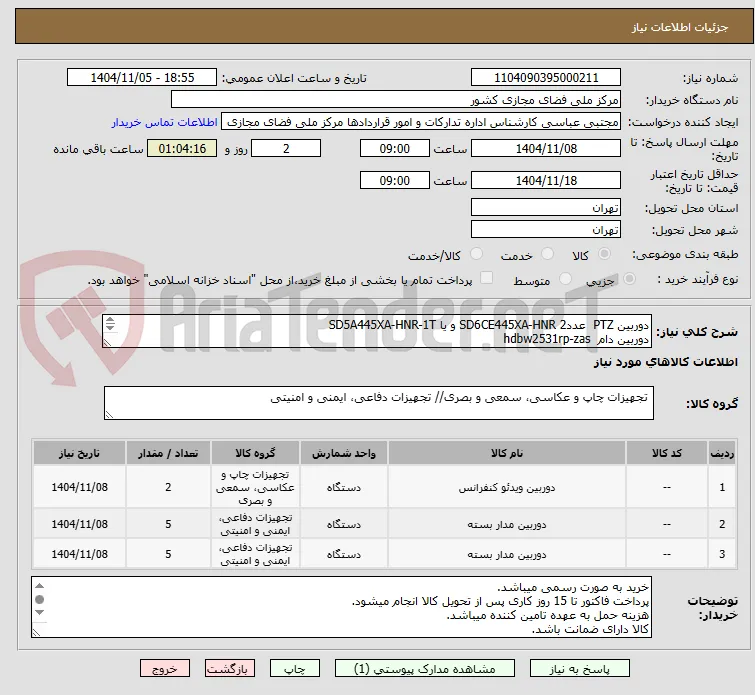Click the نام کالا column header
755x695 pixels.
coord(507,453)
